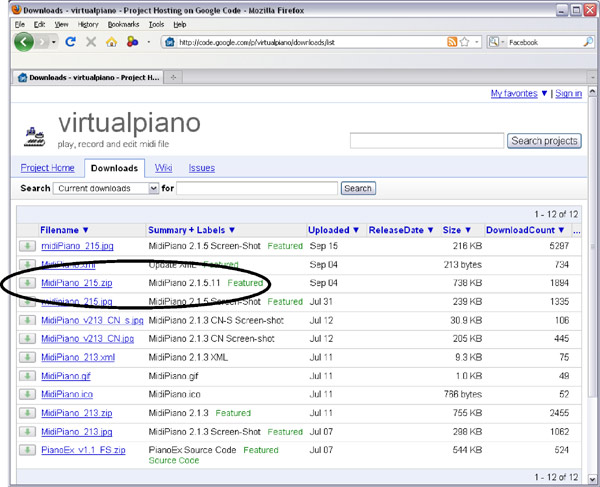Click the site identity icon in address bar
This screenshot has height=487, width=600.
(170, 42)
